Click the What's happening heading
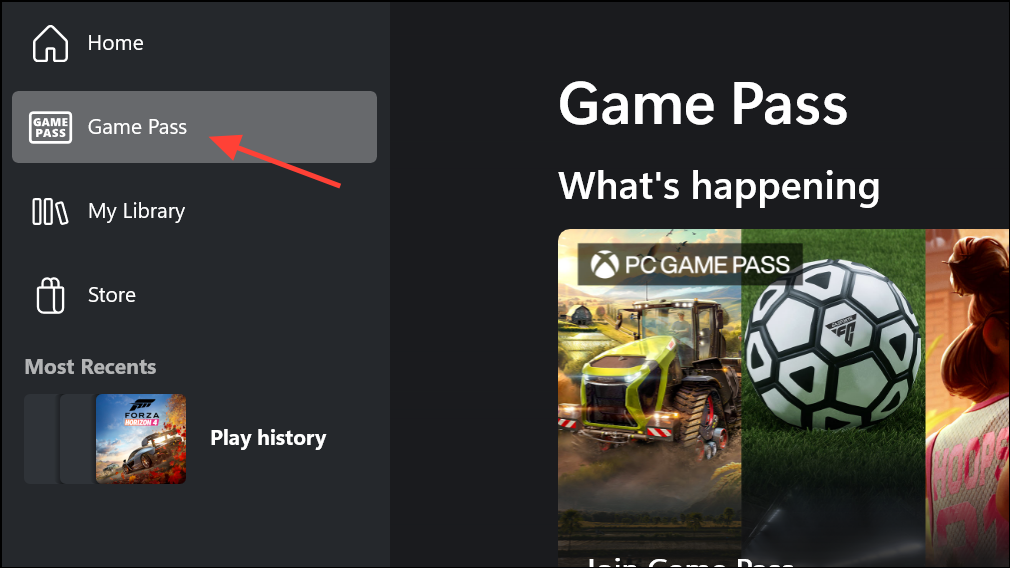This screenshot has height=568, width=1010. click(719, 187)
